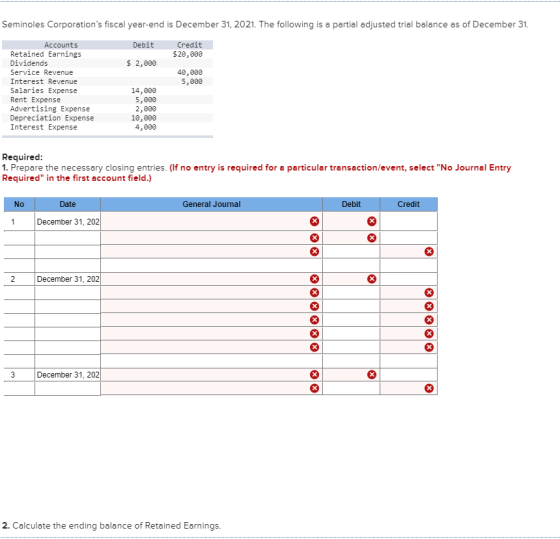The height and width of the screenshot is (539, 560).
Task: Click the error icon in entry 3's first Debit cell
Action: click(x=372, y=374)
